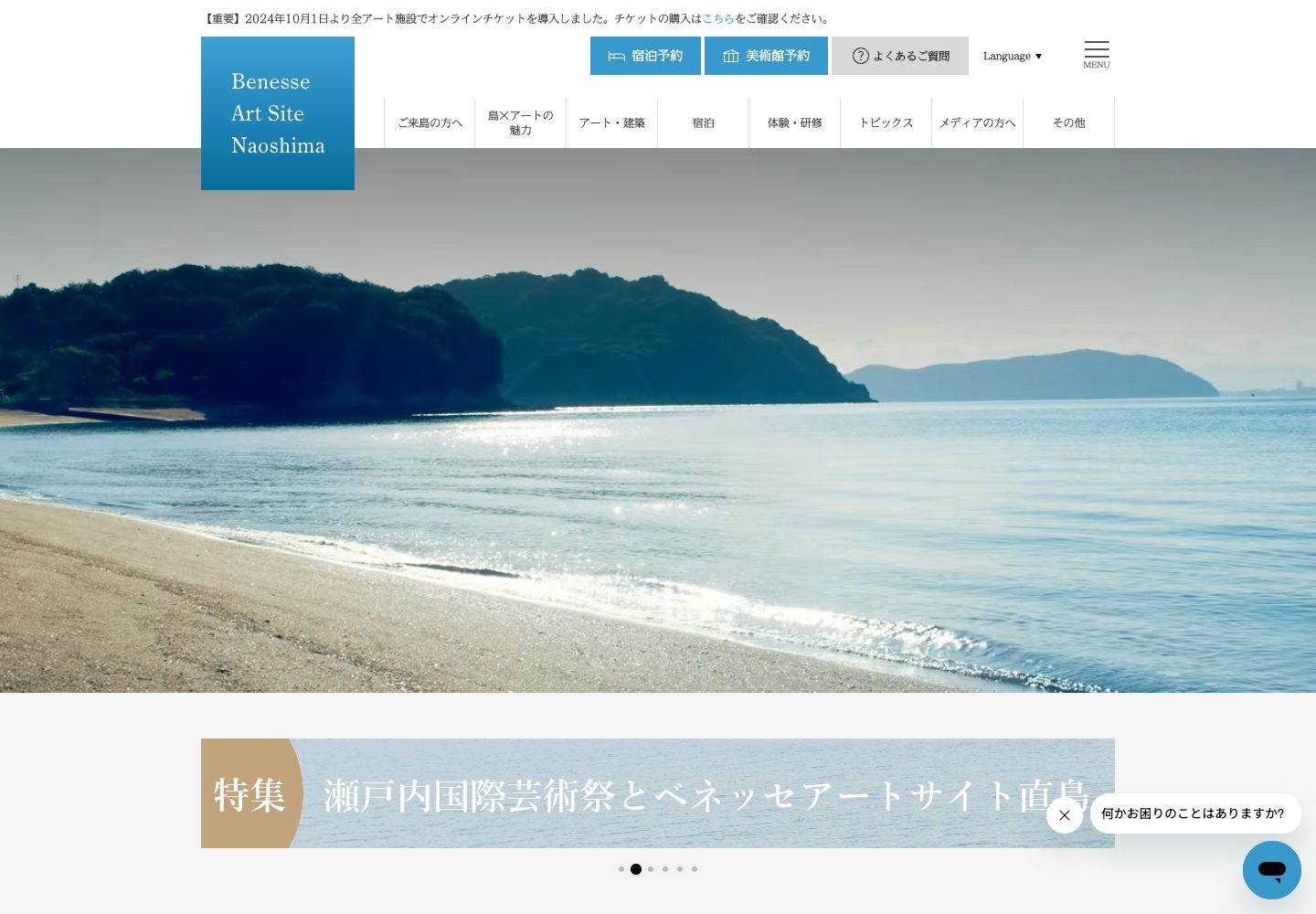Image resolution: width=1316 pixels, height=914 pixels.
Task: Select the sixth carousel dot
Action: (695, 869)
